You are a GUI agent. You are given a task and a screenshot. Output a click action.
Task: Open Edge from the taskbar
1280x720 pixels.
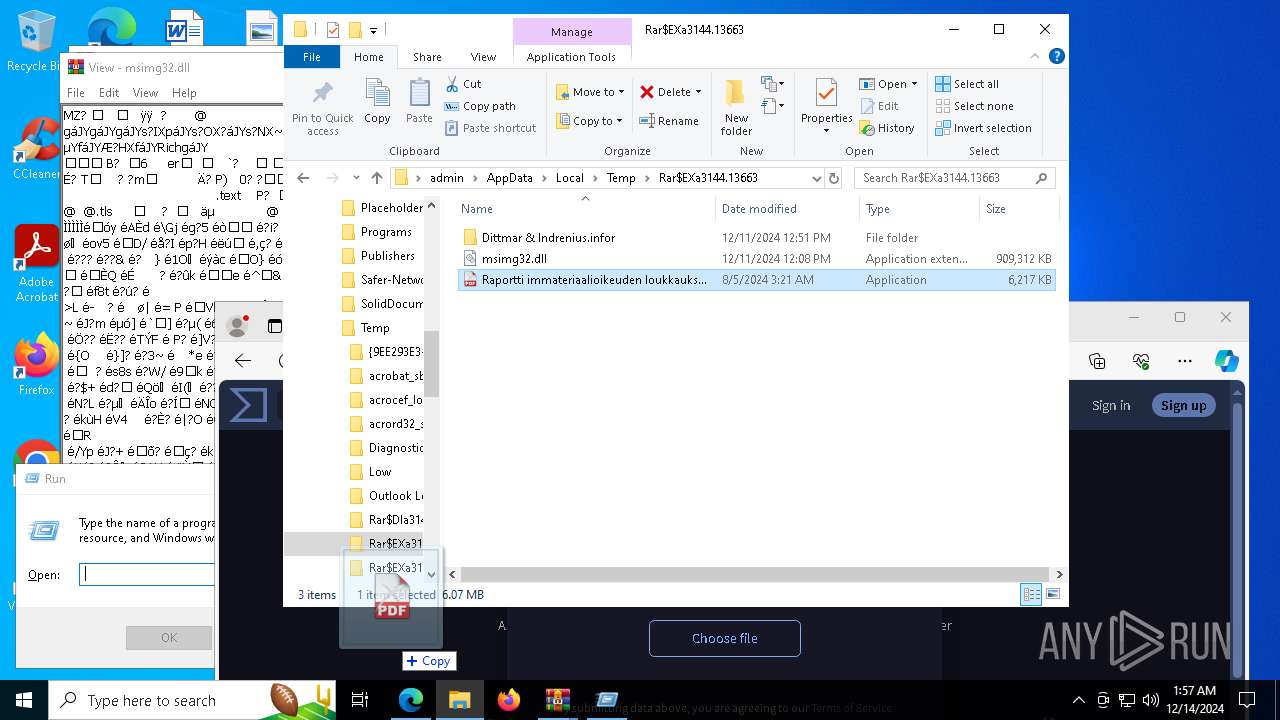(411, 700)
